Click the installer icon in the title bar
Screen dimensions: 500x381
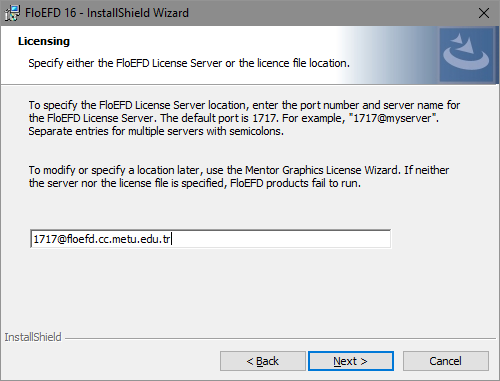[12, 13]
